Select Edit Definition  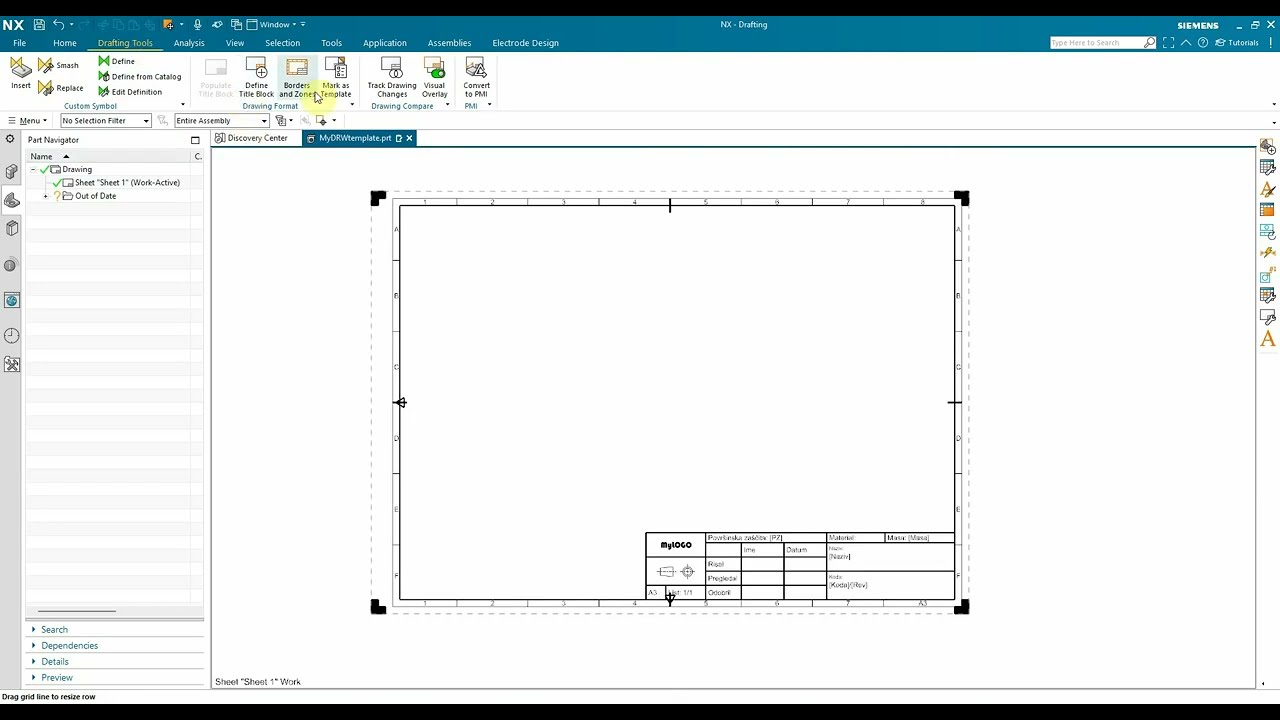[x=129, y=91]
